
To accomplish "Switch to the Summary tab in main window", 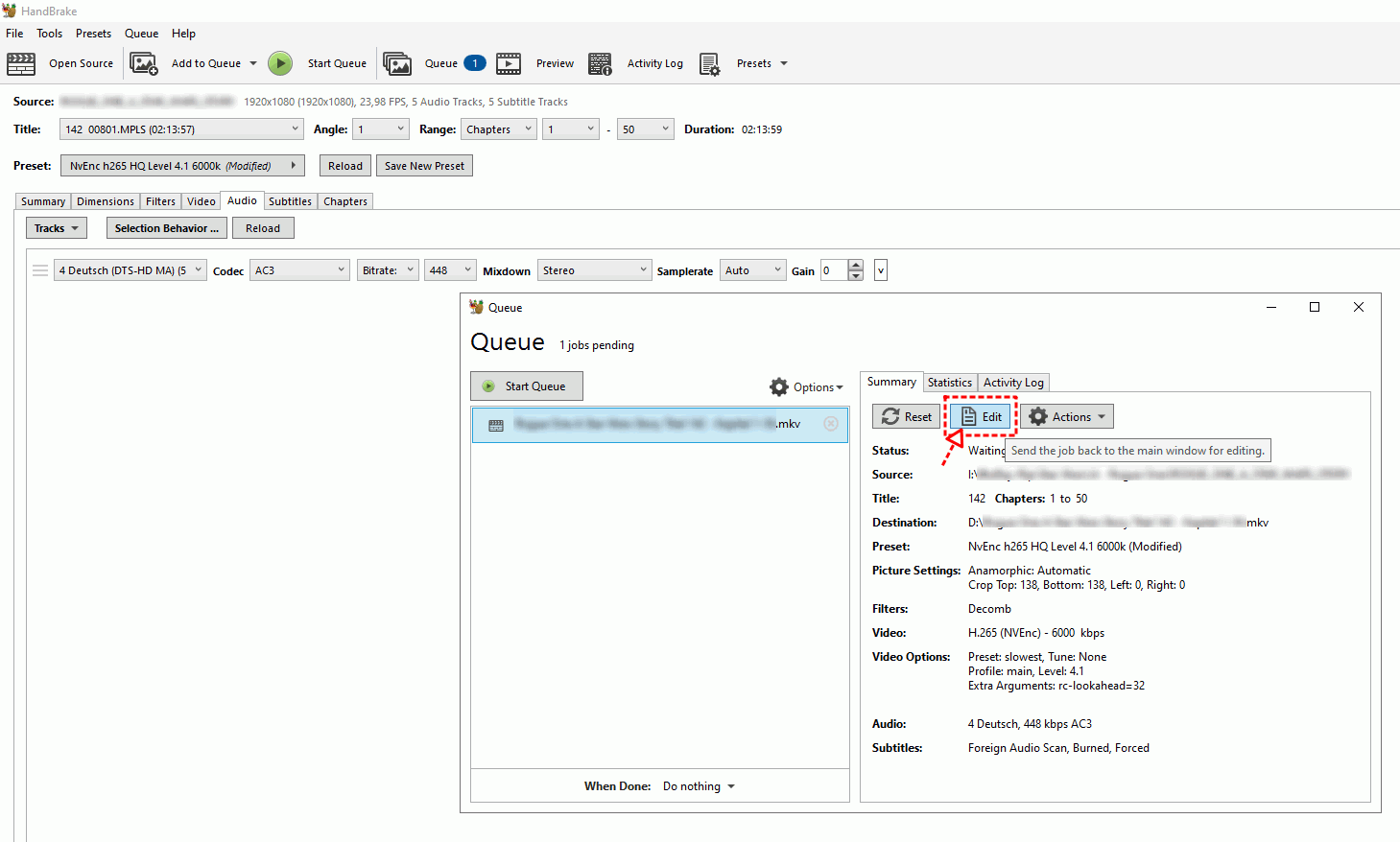I will coord(43,201).
